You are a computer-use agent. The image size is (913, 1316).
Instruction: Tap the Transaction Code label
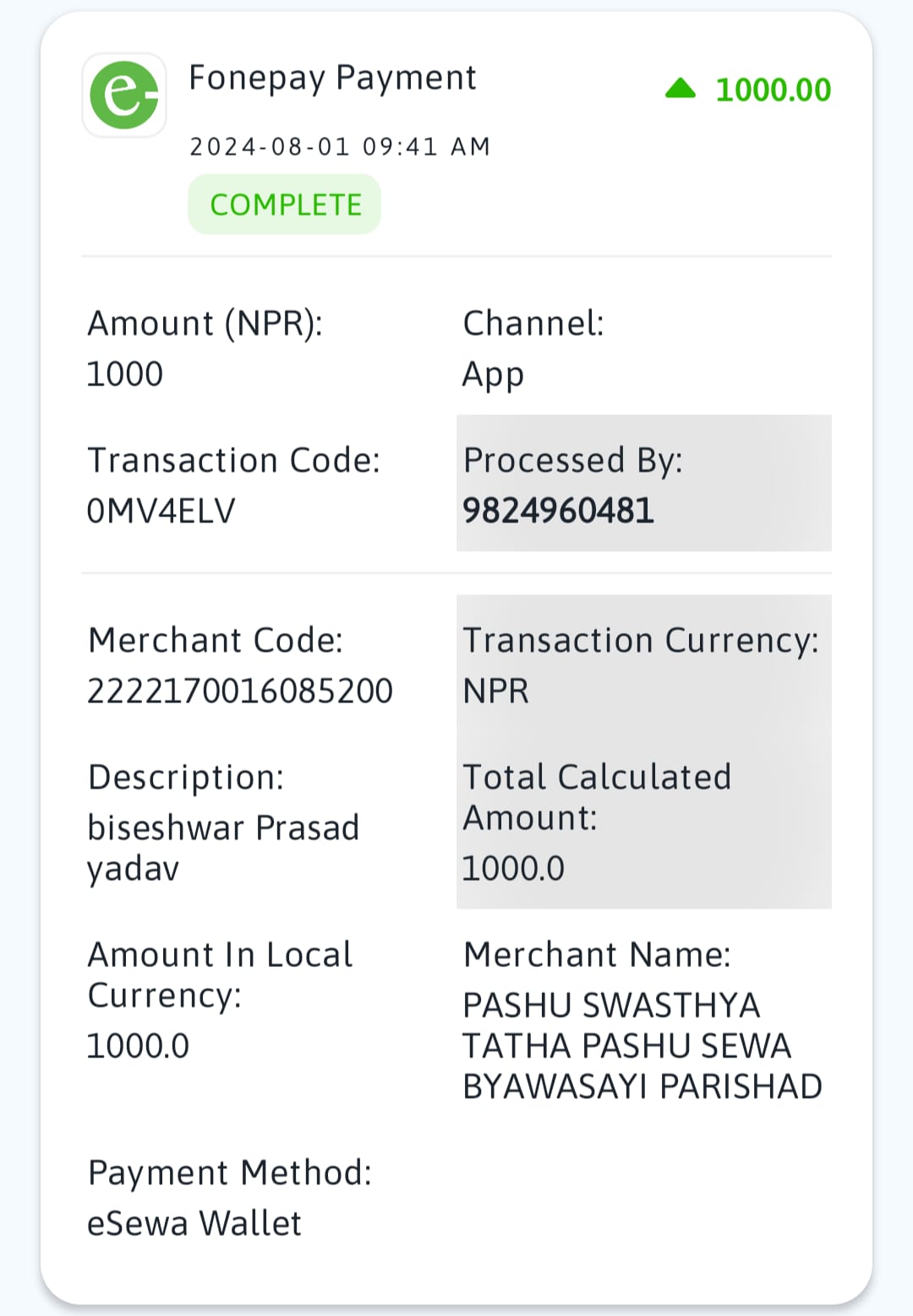[x=234, y=461]
